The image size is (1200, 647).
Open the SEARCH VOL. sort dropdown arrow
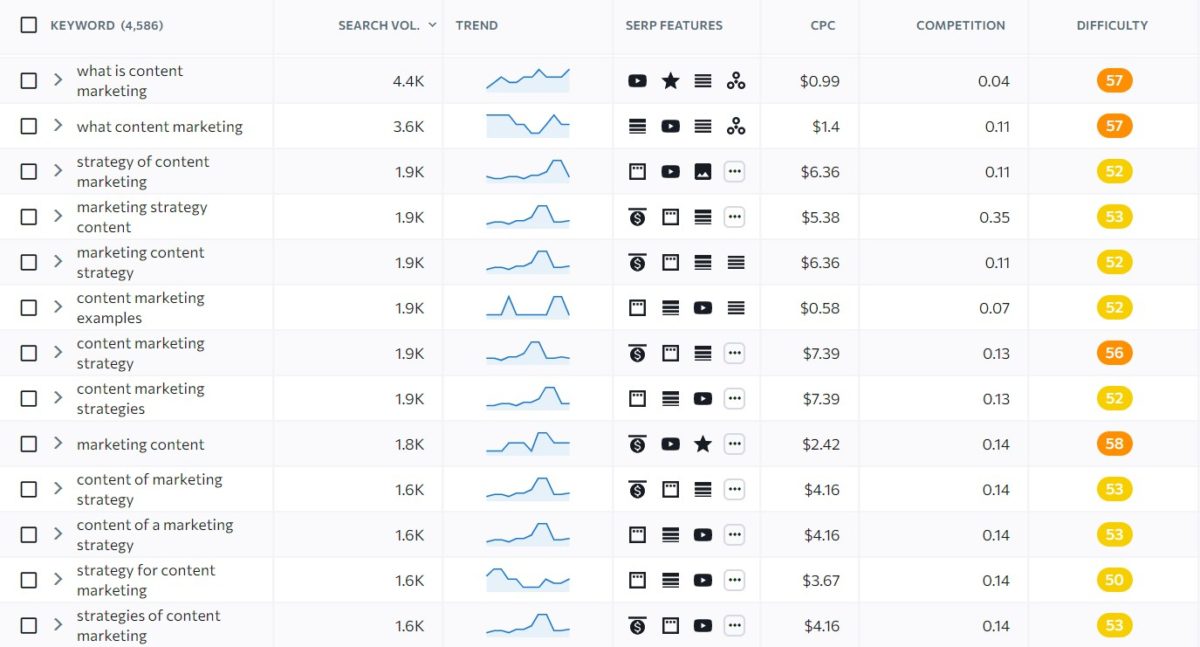432,25
